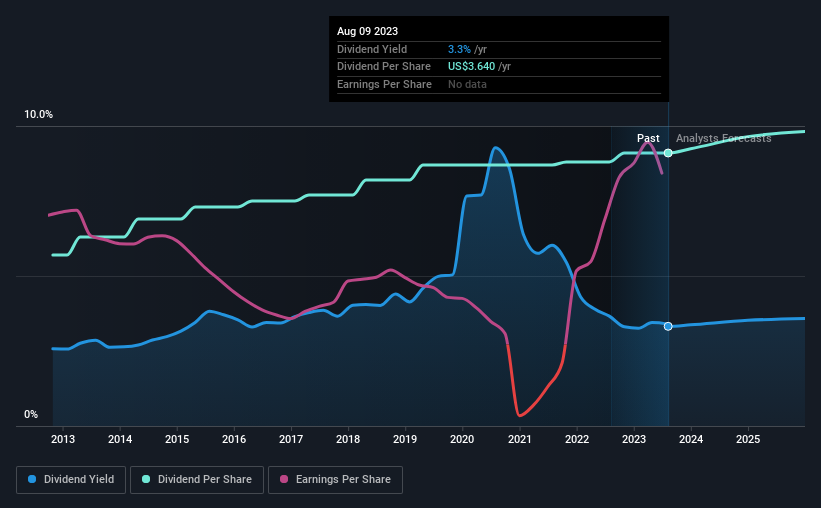Viewport: 821px width, 508px height.
Task: Click the Analysts Forecasts label
Action: [x=724, y=138]
